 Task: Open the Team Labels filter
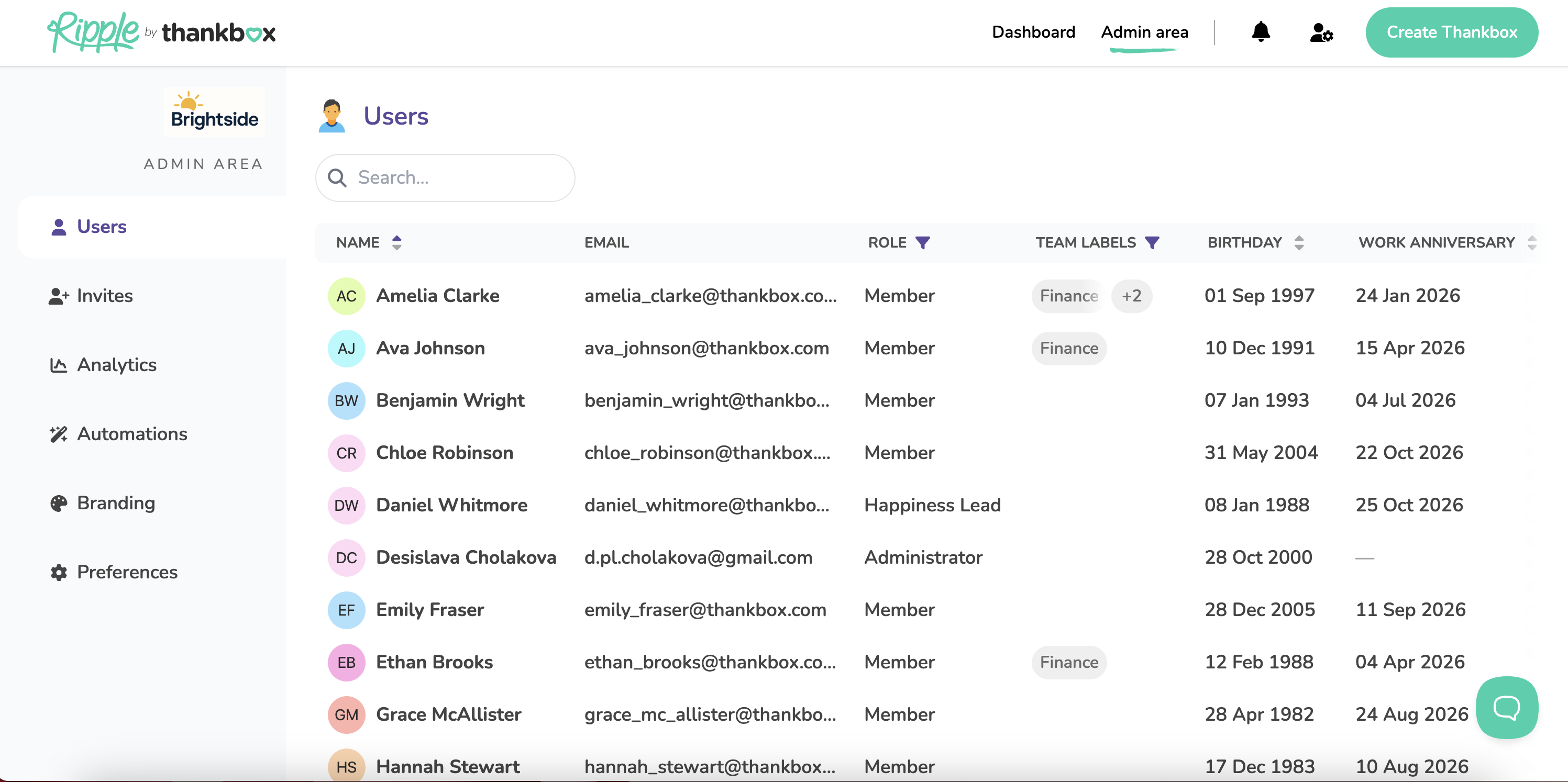[x=1152, y=243]
